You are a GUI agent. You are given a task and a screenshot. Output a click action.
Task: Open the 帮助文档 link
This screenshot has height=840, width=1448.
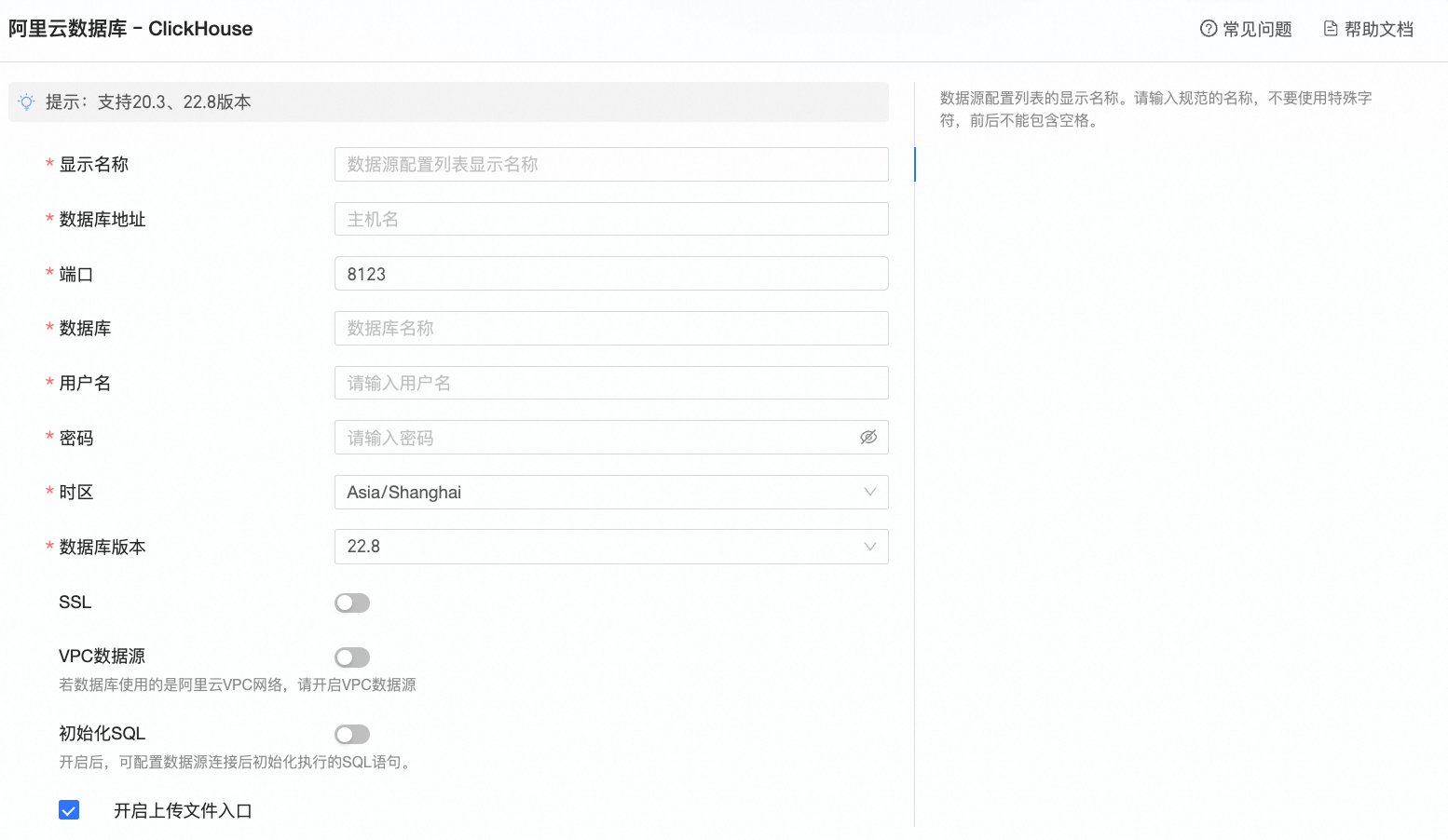point(1369,29)
